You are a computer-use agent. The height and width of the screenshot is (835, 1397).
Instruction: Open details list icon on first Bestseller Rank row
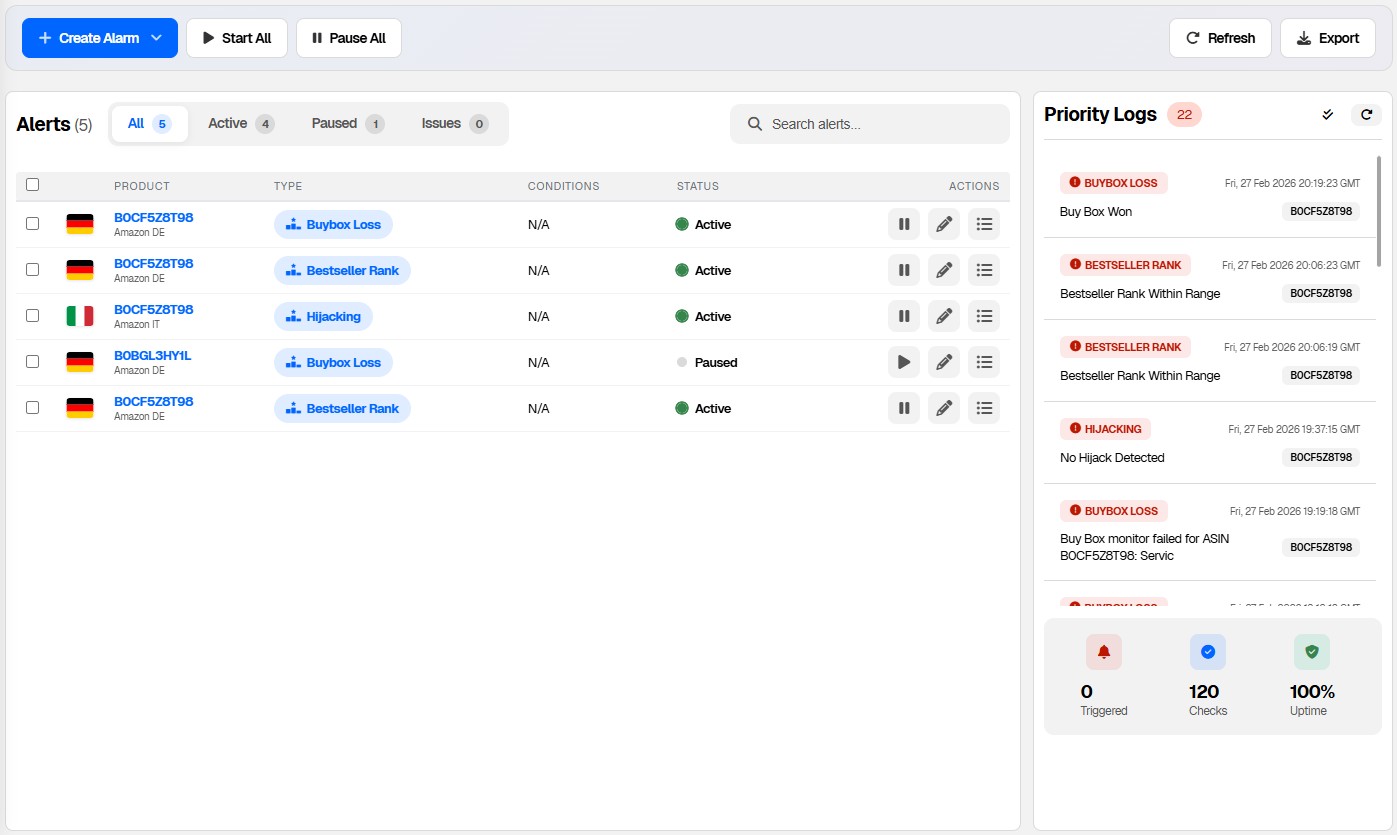(983, 270)
